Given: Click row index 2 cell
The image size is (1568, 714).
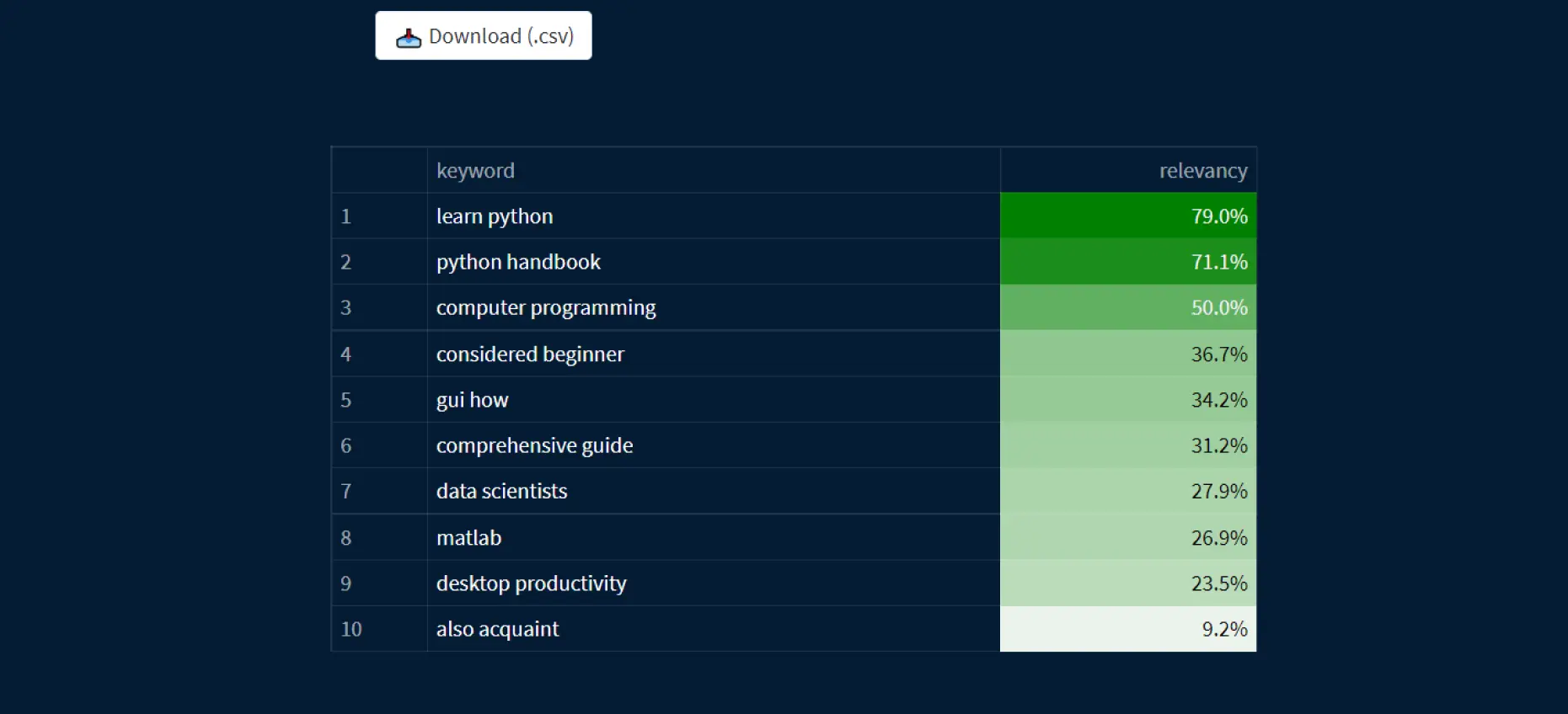Looking at the screenshot, I should click(379, 262).
